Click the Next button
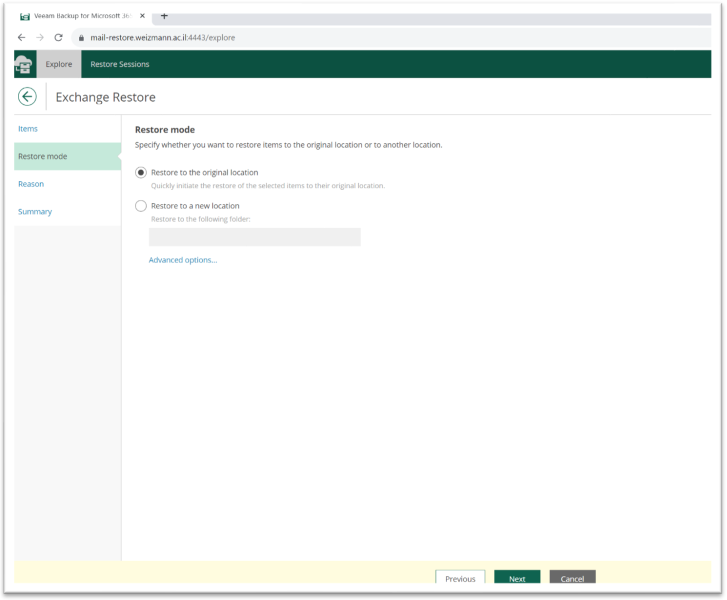Viewport: 727px width, 600px height. [x=517, y=578]
